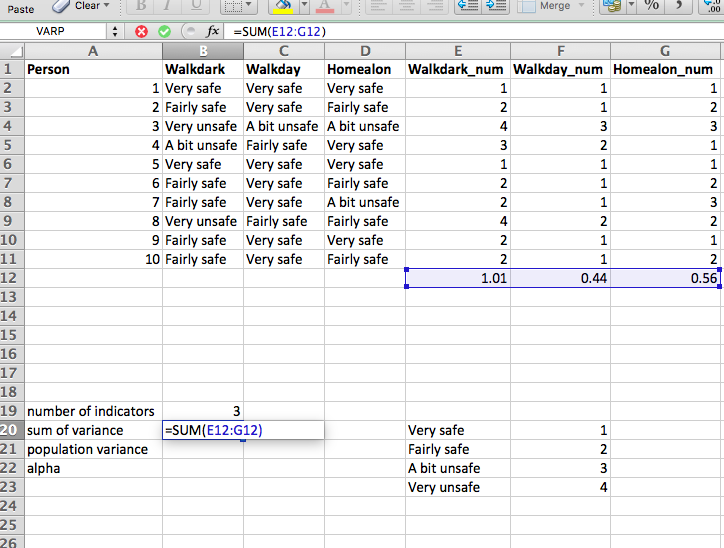Select row 12 header
This screenshot has width=724, height=548.
pos(11,278)
